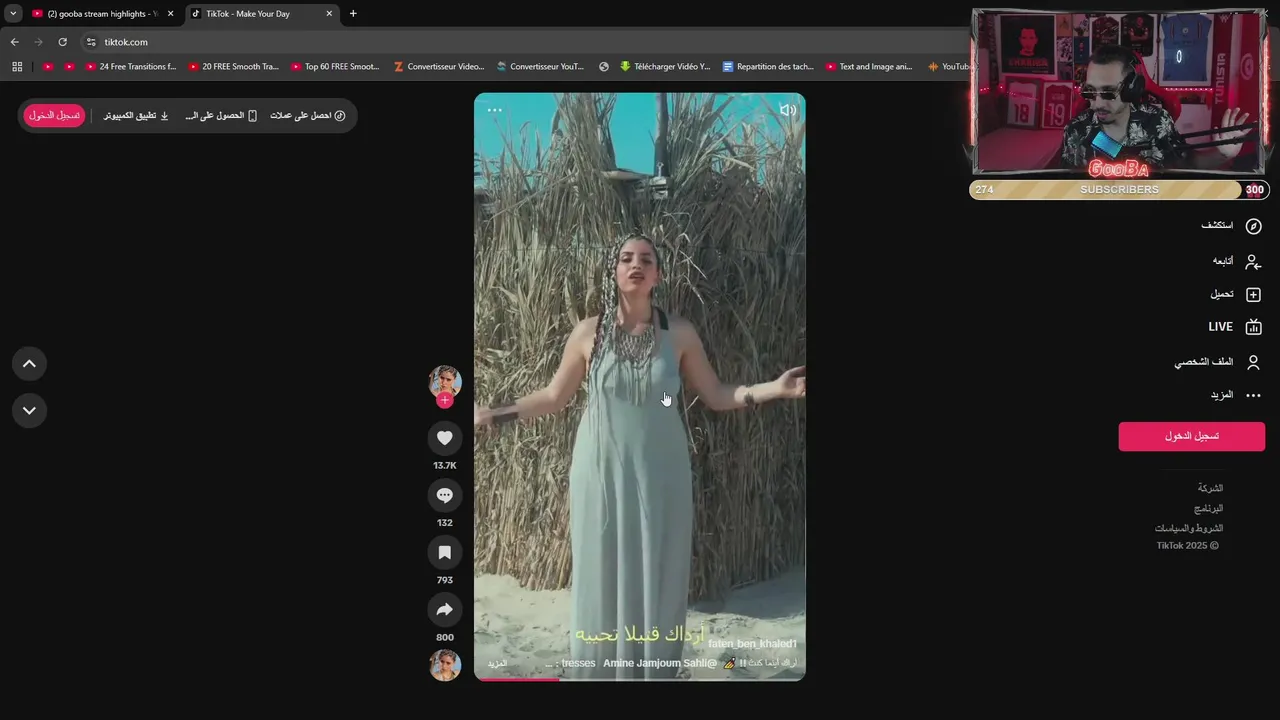
Task: Open the tab search dropdown arrow
Action: point(13,14)
